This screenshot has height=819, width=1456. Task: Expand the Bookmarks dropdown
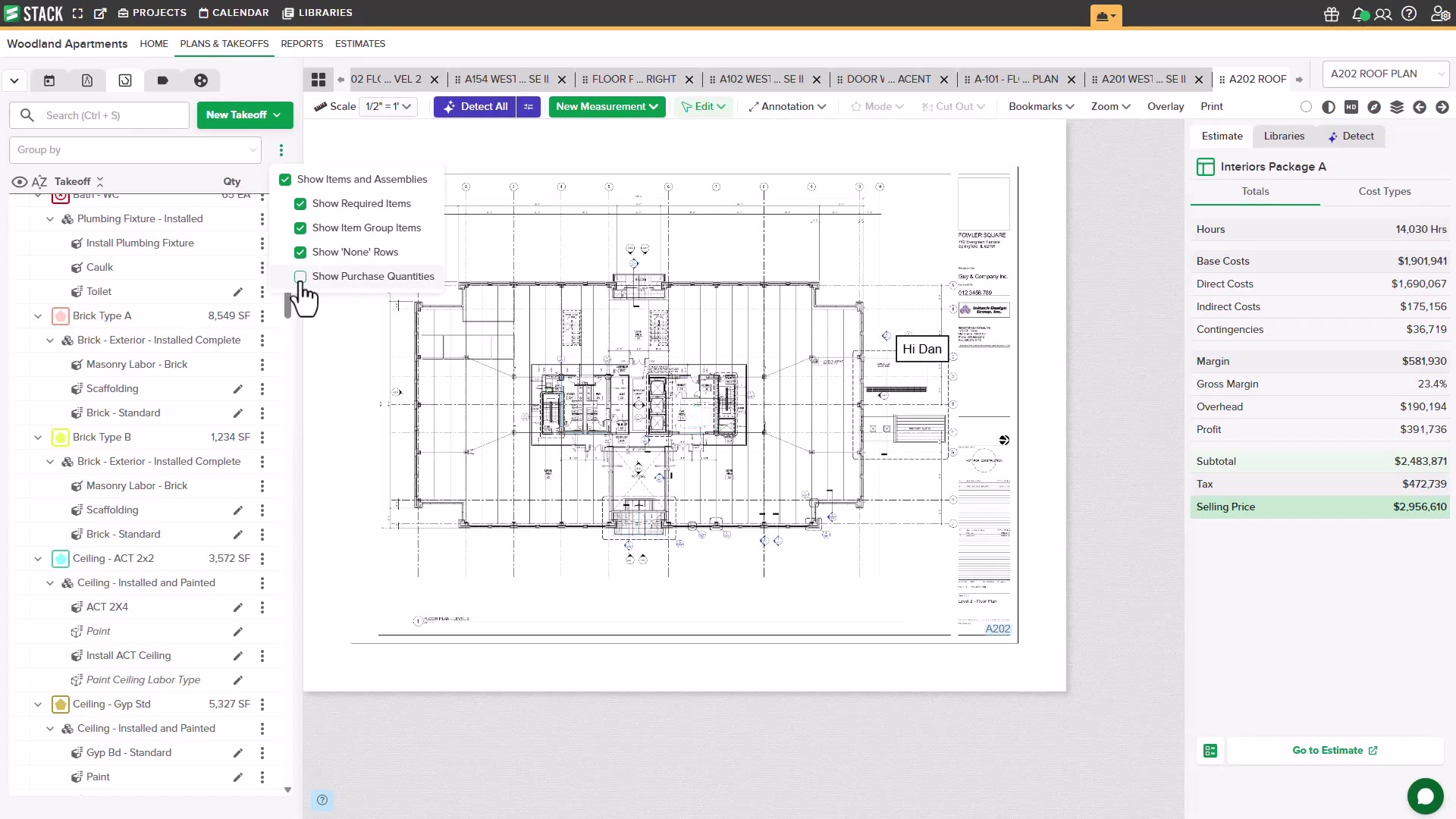click(1041, 107)
